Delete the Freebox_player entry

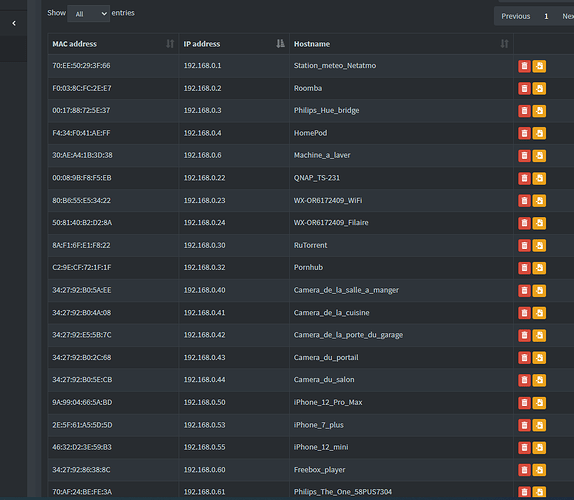[524, 470]
